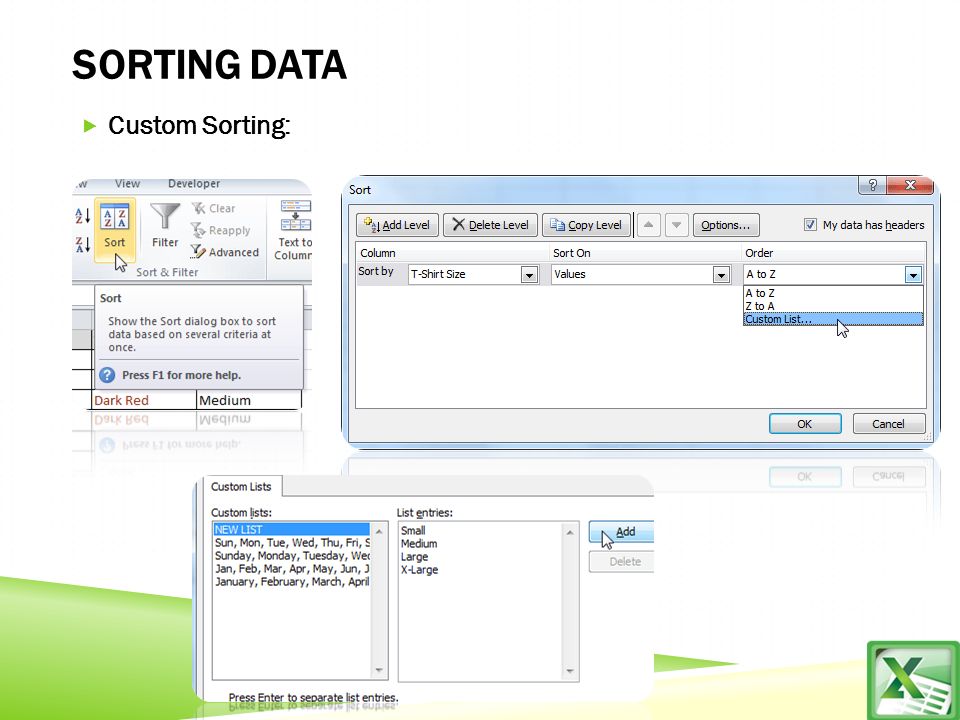Choose Custom List from the order list
Image resolution: width=960 pixels, height=720 pixels.
(x=833, y=319)
